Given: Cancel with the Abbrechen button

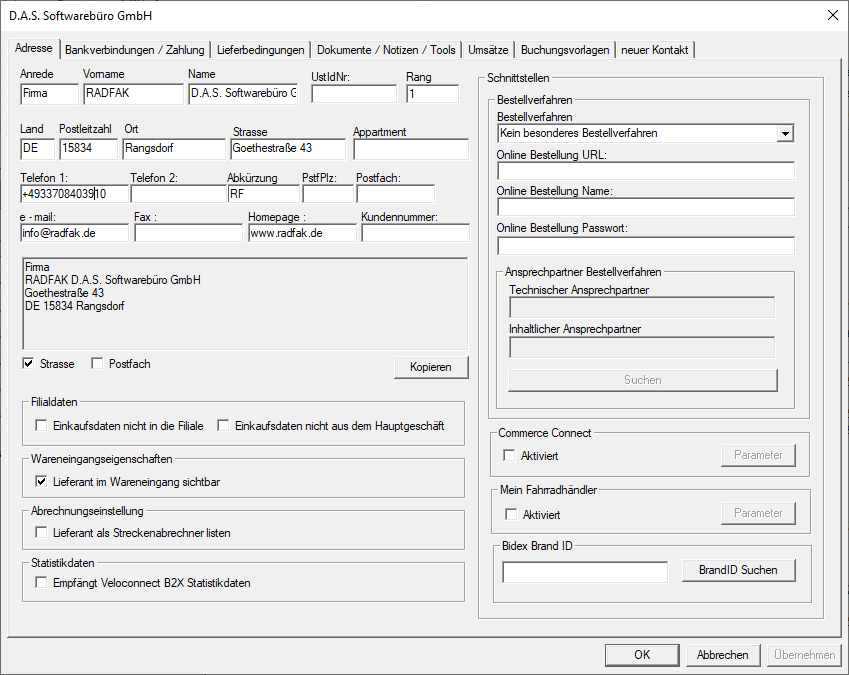Looking at the screenshot, I should pyautogui.click(x=722, y=655).
